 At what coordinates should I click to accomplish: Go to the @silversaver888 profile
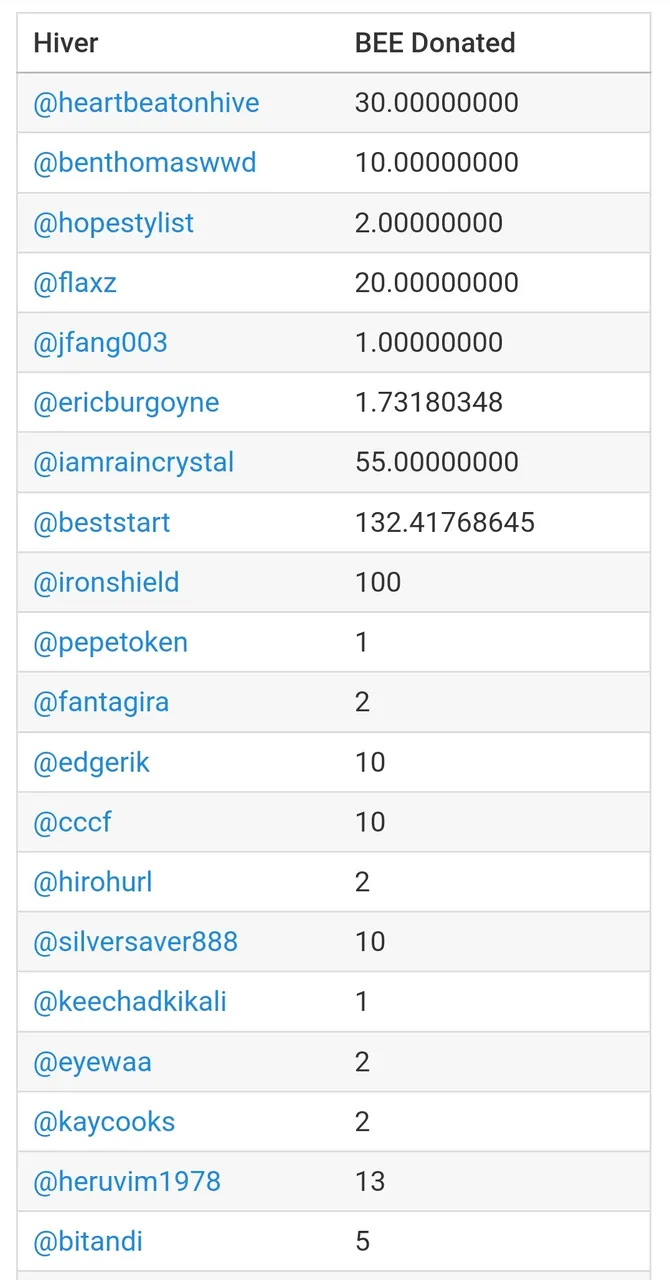pyautogui.click(x=136, y=942)
